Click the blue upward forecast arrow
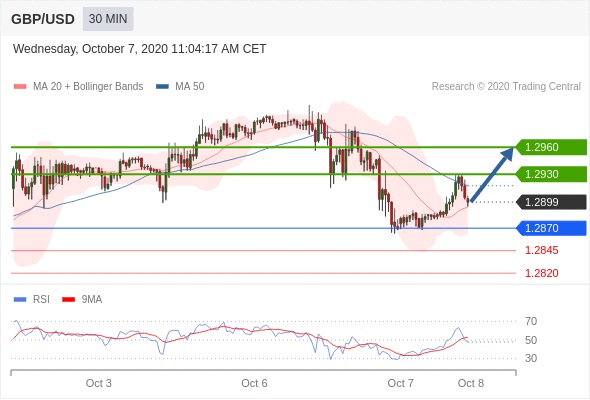 point(491,175)
